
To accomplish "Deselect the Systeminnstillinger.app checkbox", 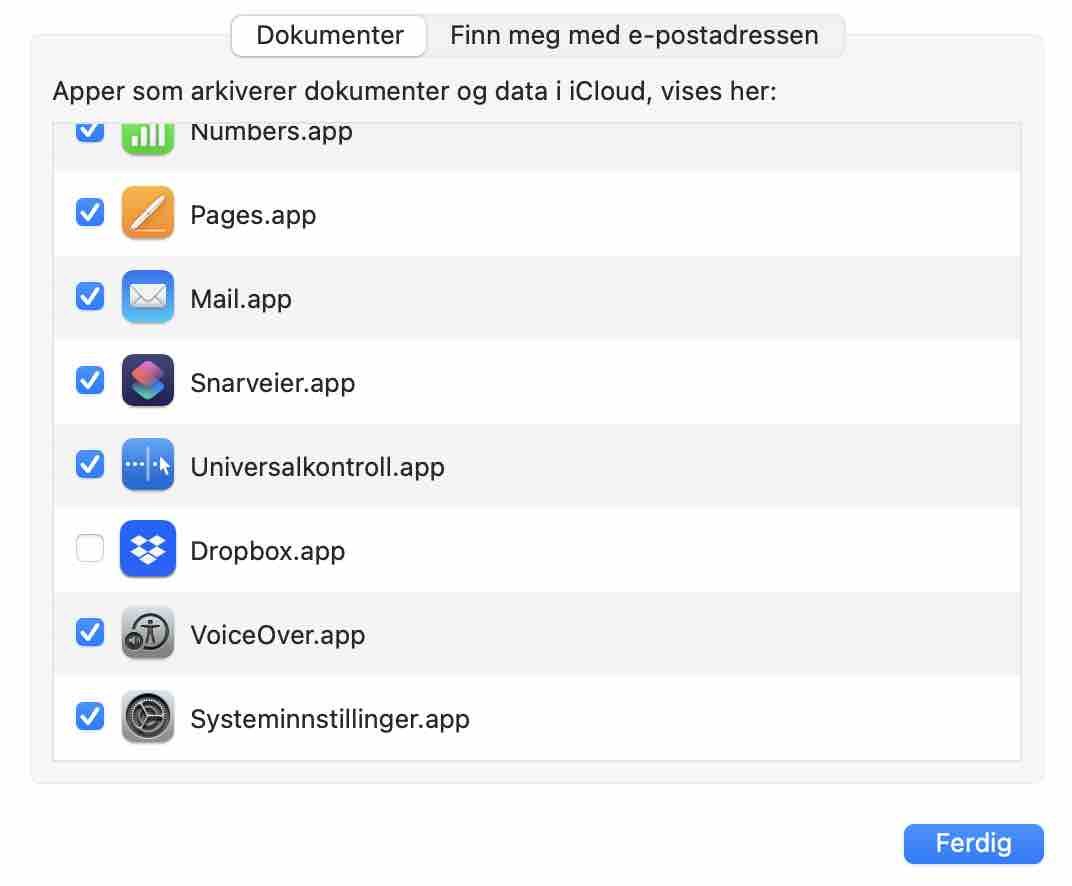I will [90, 716].
